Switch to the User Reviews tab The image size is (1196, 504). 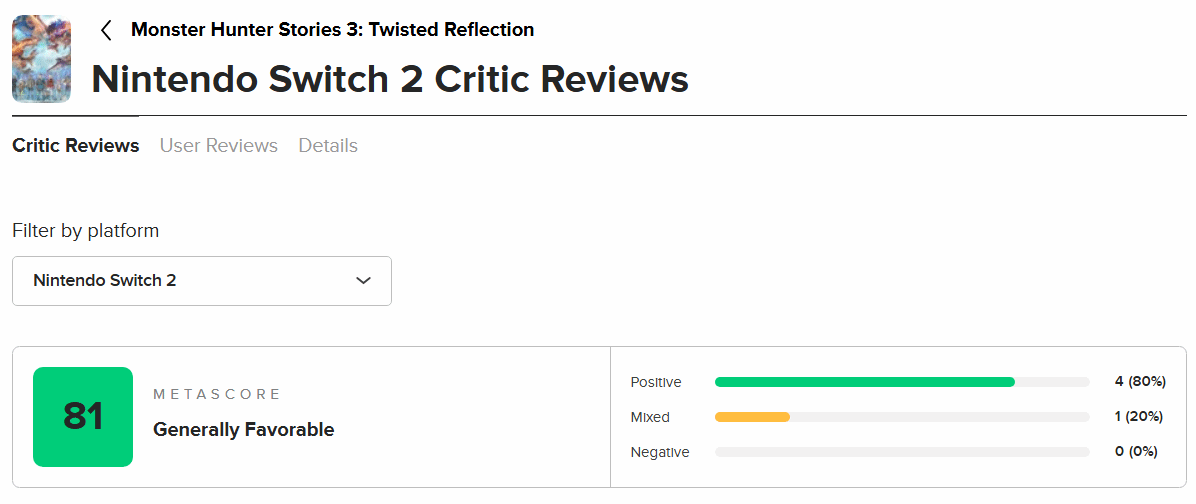[x=218, y=146]
